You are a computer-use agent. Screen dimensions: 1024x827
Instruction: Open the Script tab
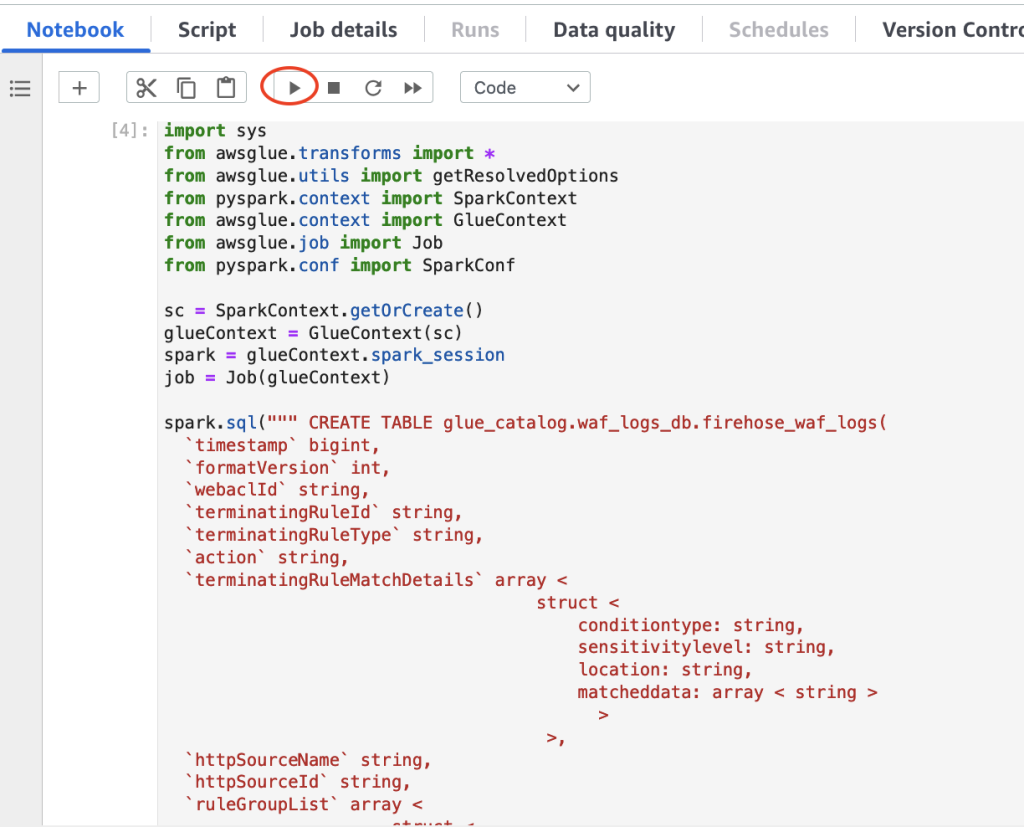207,29
